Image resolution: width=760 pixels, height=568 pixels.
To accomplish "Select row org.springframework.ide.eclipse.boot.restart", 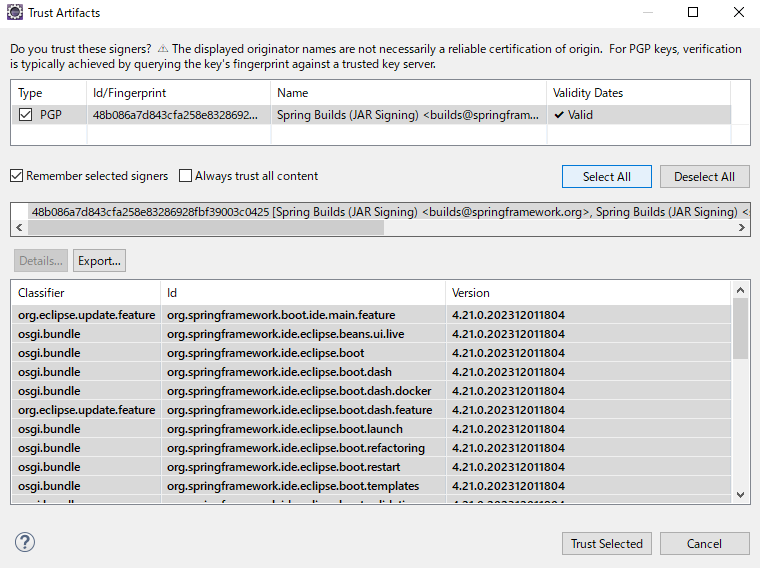I will pos(371,467).
